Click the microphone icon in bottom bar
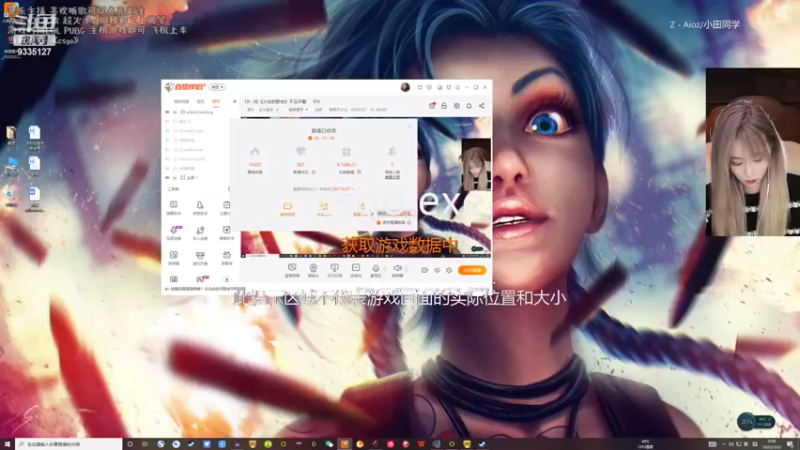 pos(376,270)
